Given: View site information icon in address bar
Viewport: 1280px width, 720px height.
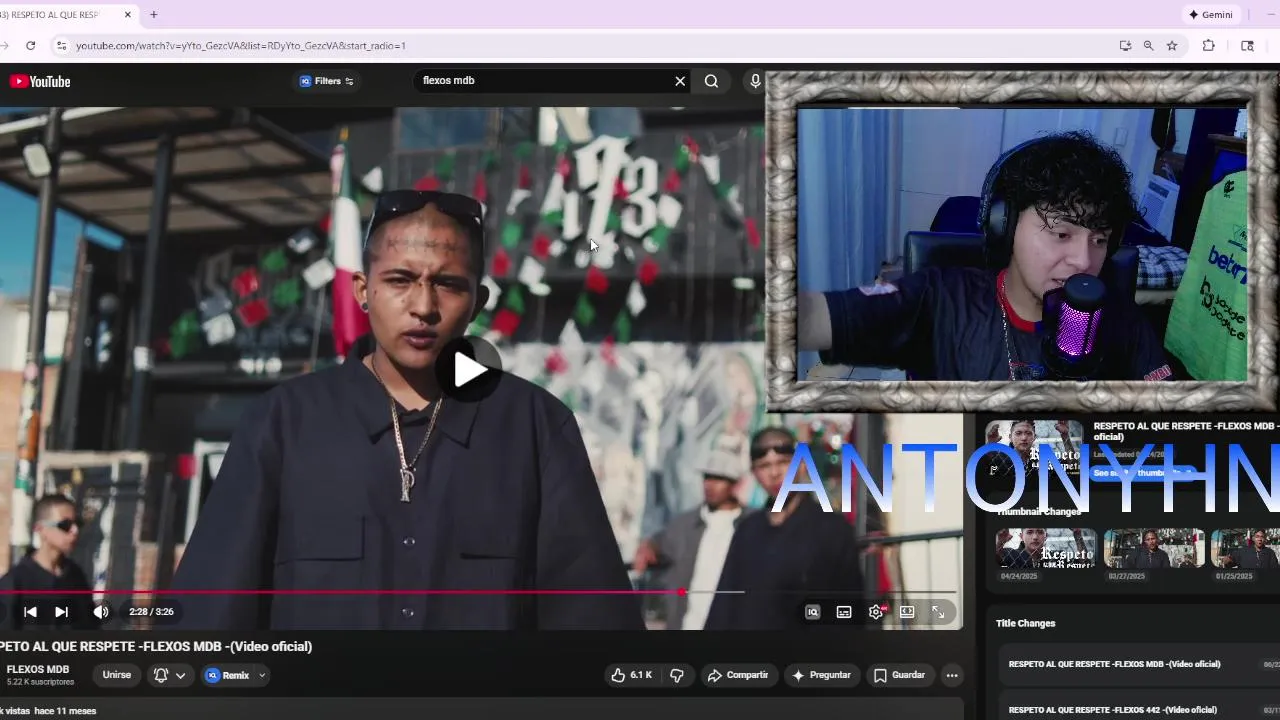Looking at the screenshot, I should click(x=61, y=45).
